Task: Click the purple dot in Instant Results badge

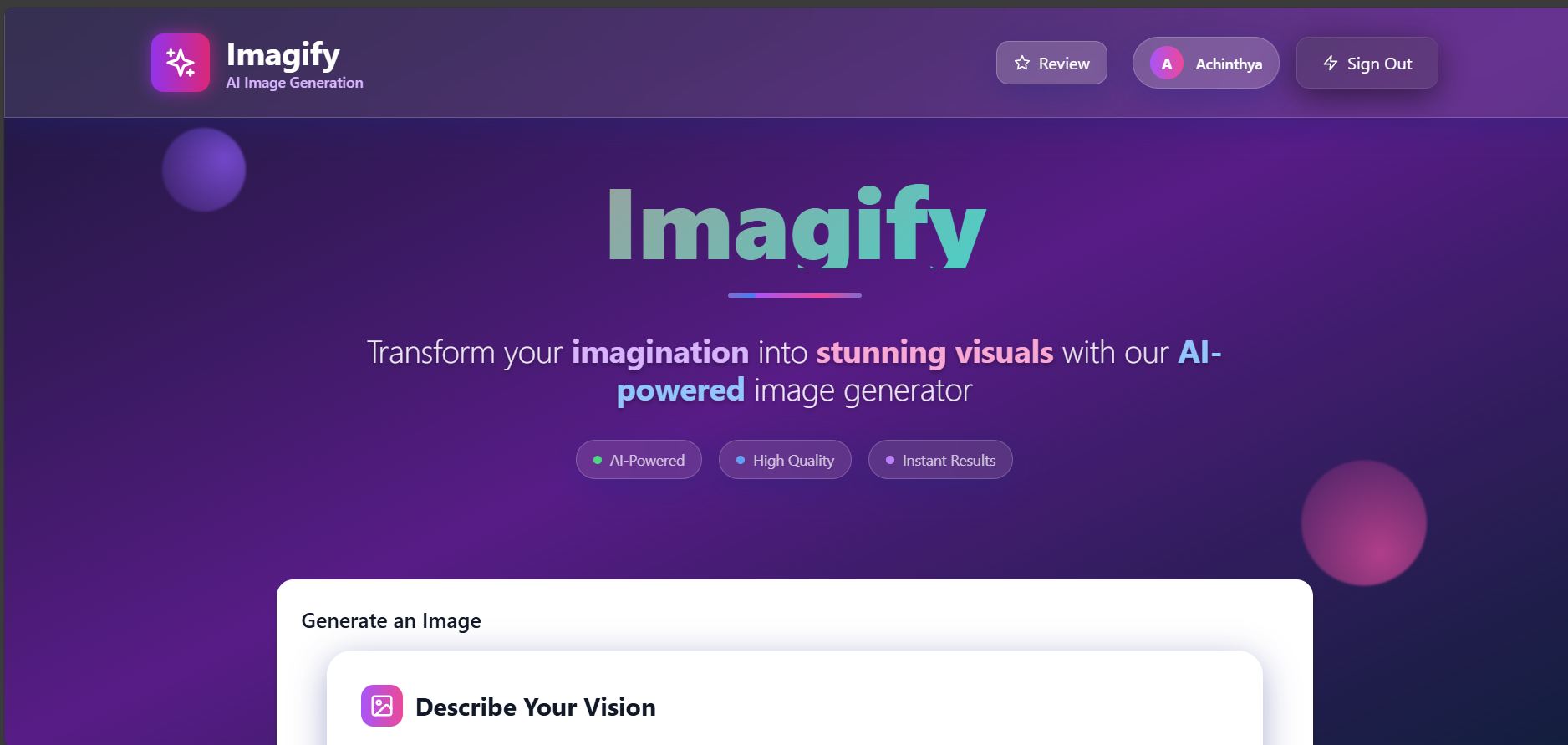Action: pyautogui.click(x=890, y=460)
